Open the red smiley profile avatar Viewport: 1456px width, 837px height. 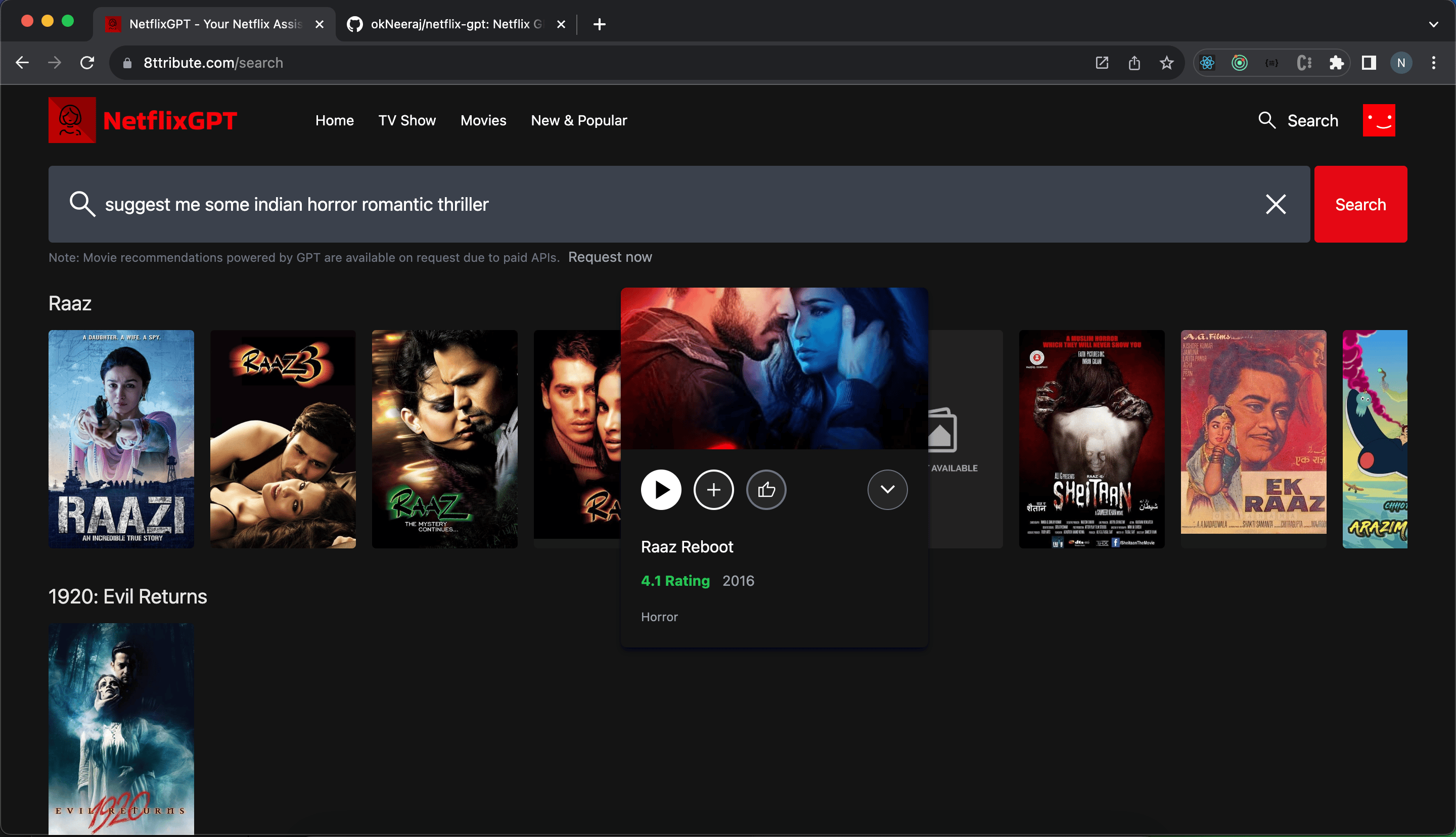[1379, 121]
